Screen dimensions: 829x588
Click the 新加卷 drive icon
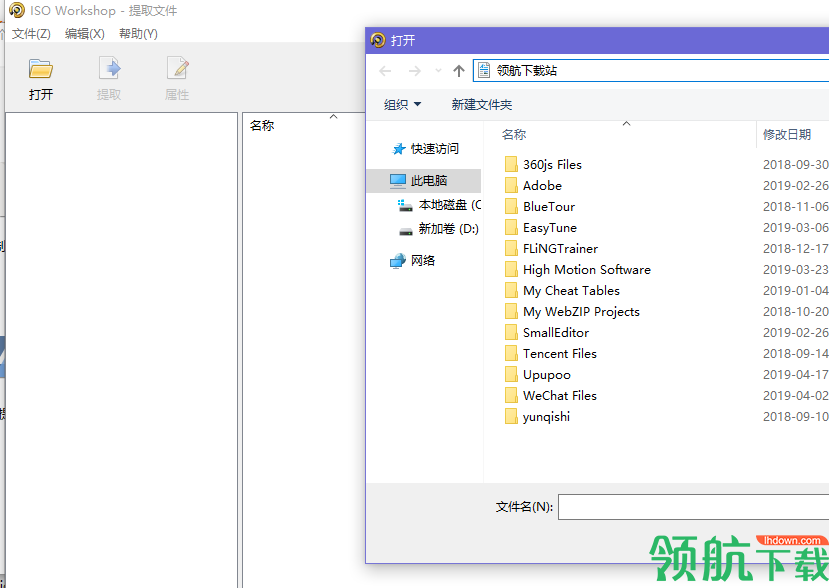406,231
